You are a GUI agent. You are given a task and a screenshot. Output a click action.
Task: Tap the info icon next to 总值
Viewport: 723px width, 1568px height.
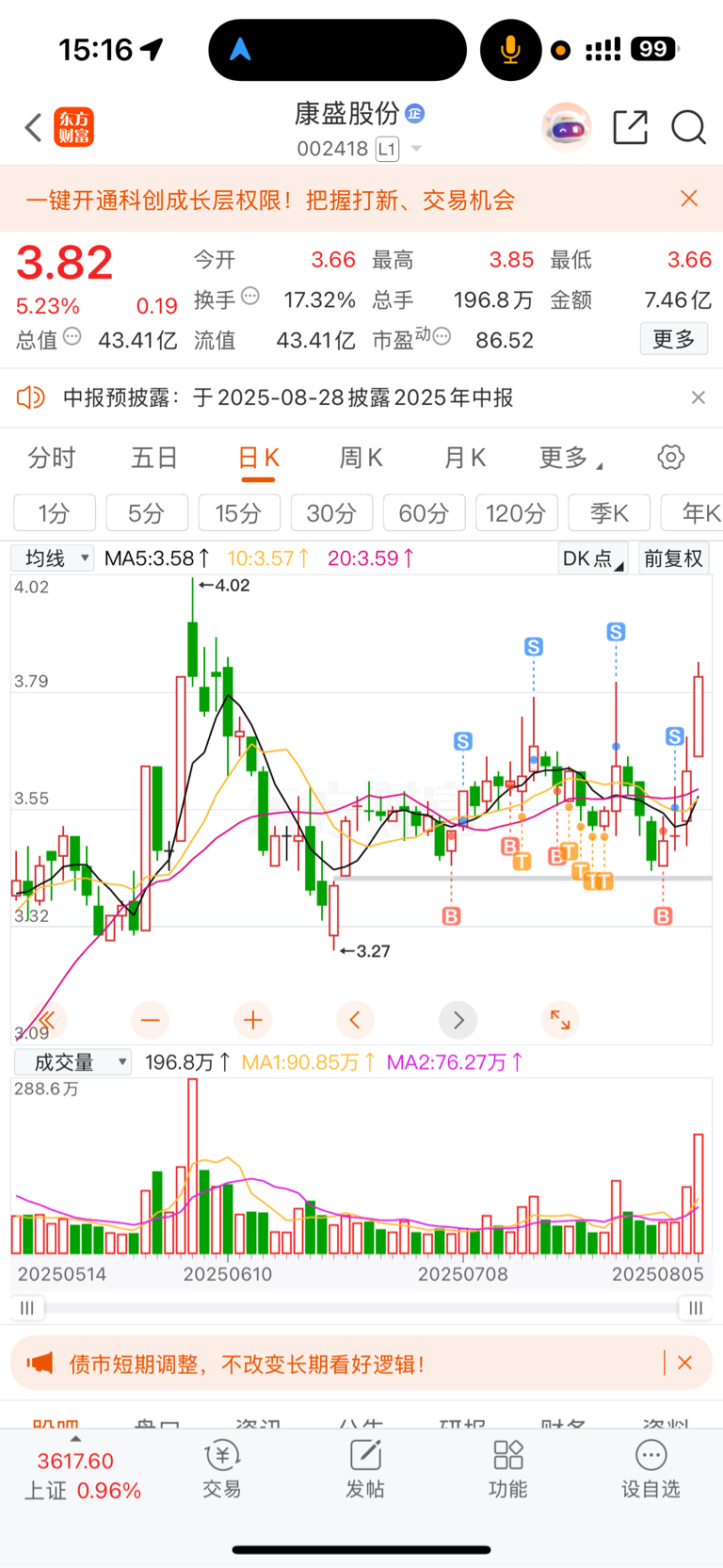point(72,336)
